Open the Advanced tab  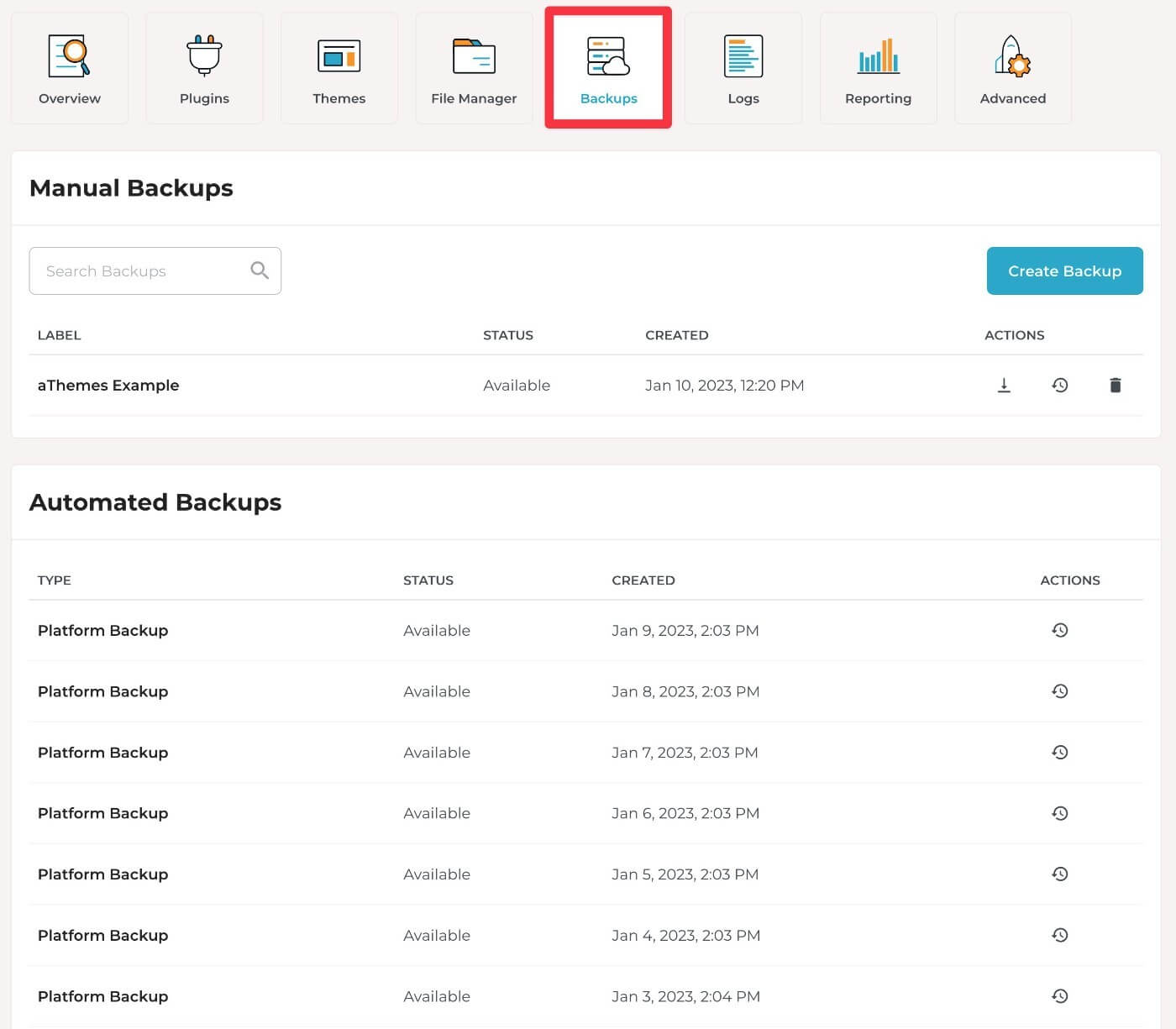(x=1013, y=68)
